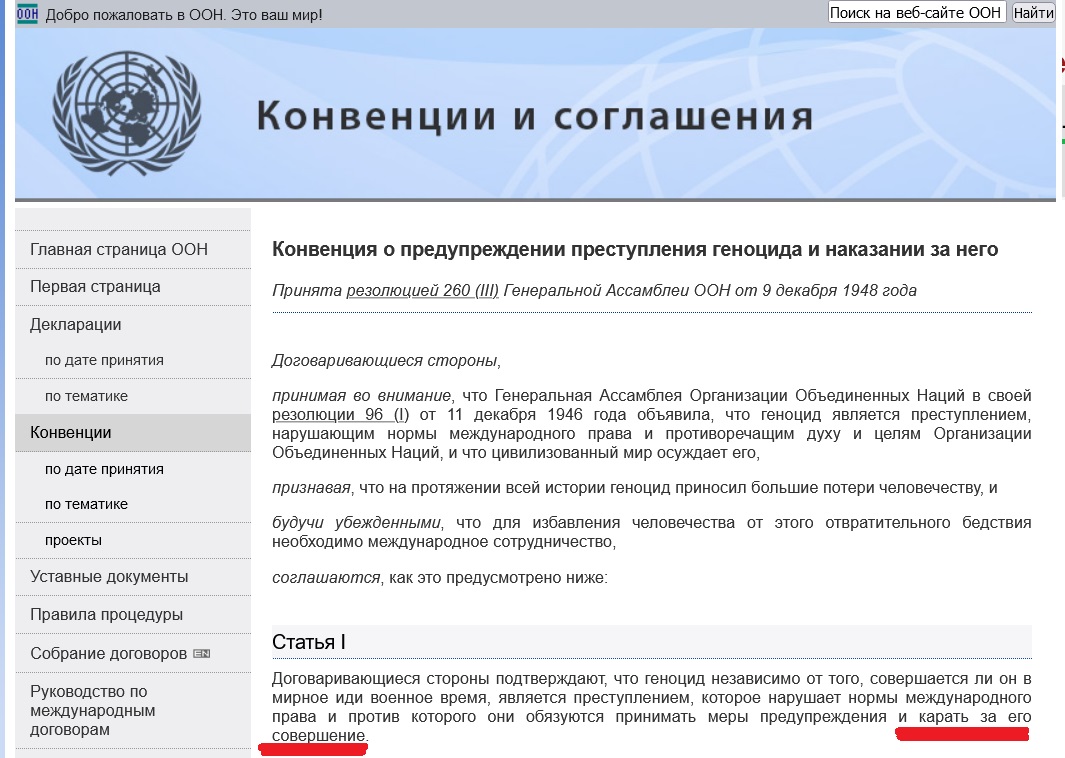Open 'Добро пожаловать в ООН. Это ваш мир!' link
The width and height of the screenshot is (1065, 758).
[184, 14]
